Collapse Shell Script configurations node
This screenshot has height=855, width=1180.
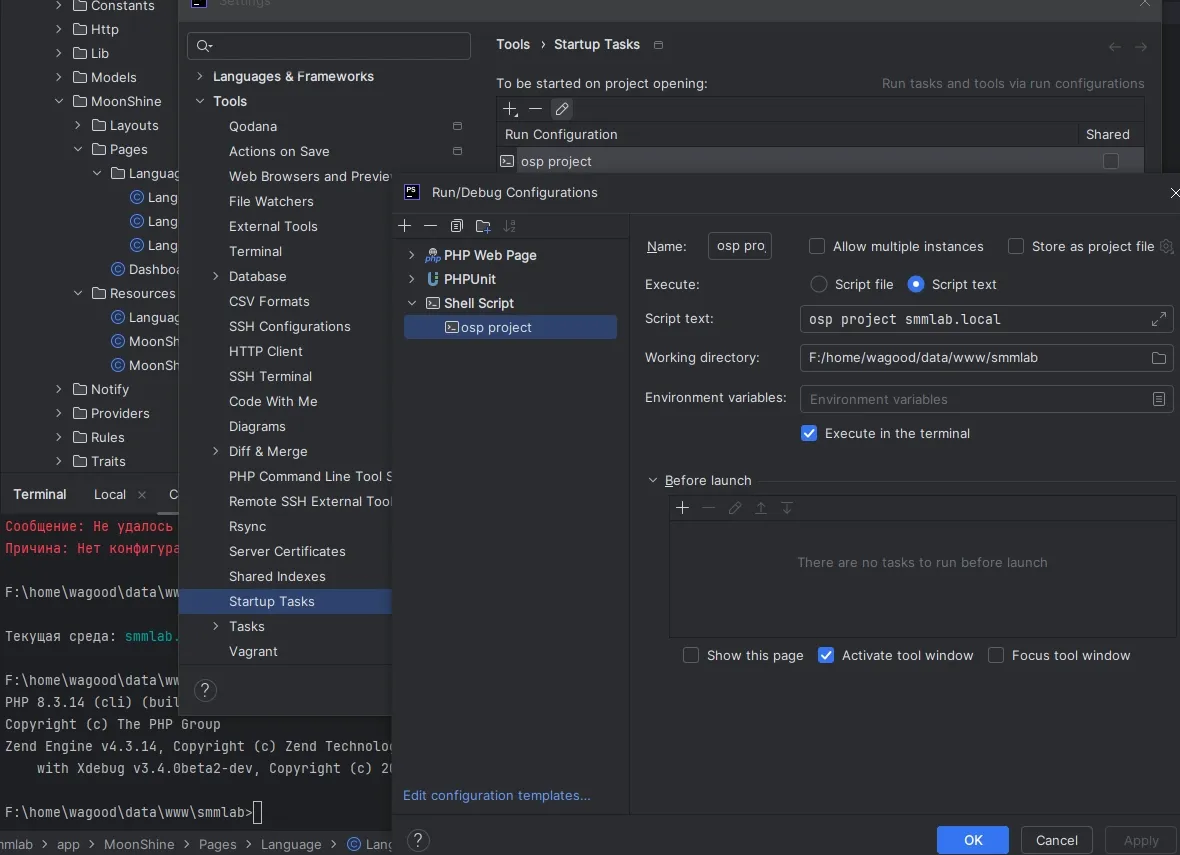412,303
